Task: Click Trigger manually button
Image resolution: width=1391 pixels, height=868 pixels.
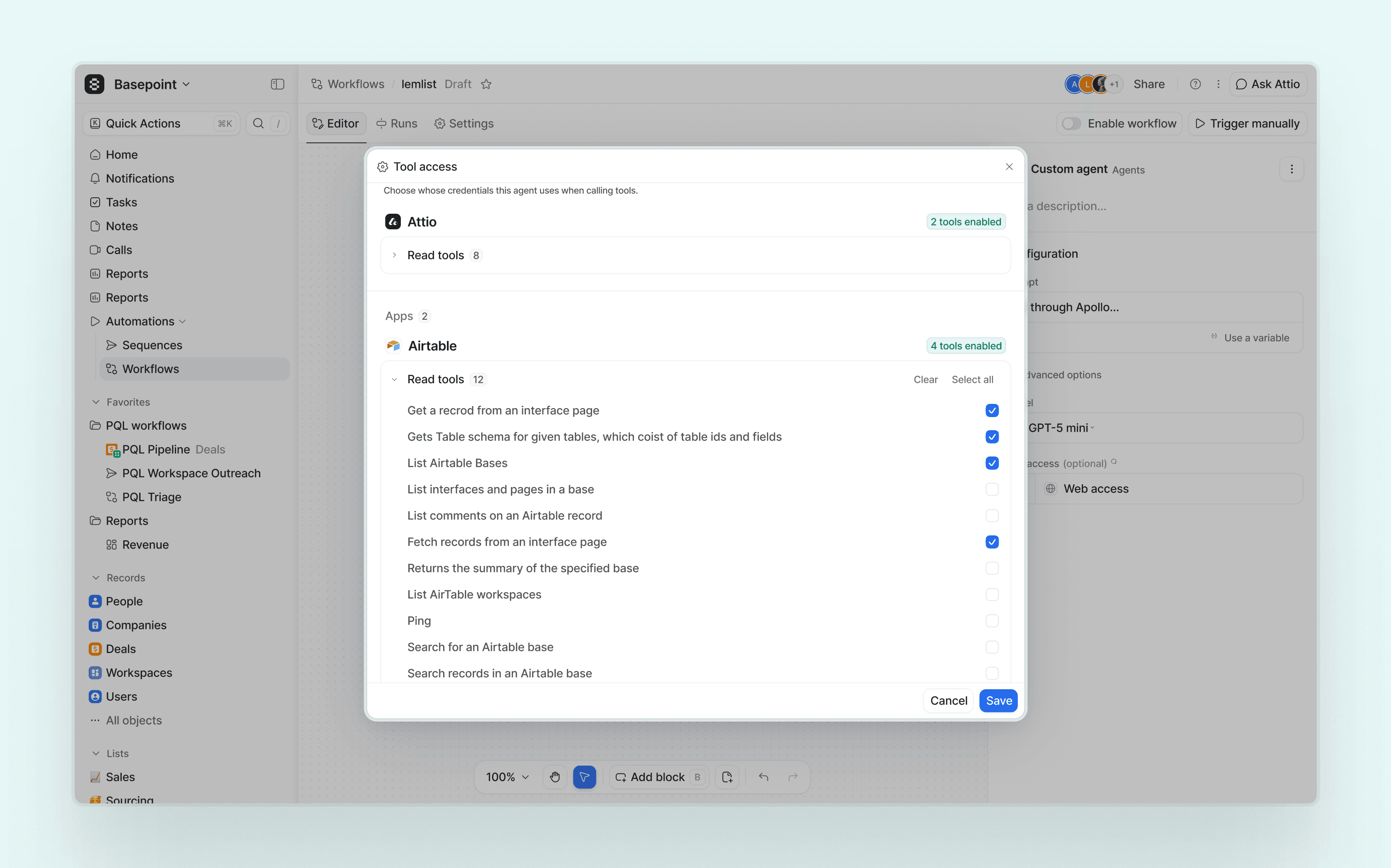Action: click(1247, 124)
